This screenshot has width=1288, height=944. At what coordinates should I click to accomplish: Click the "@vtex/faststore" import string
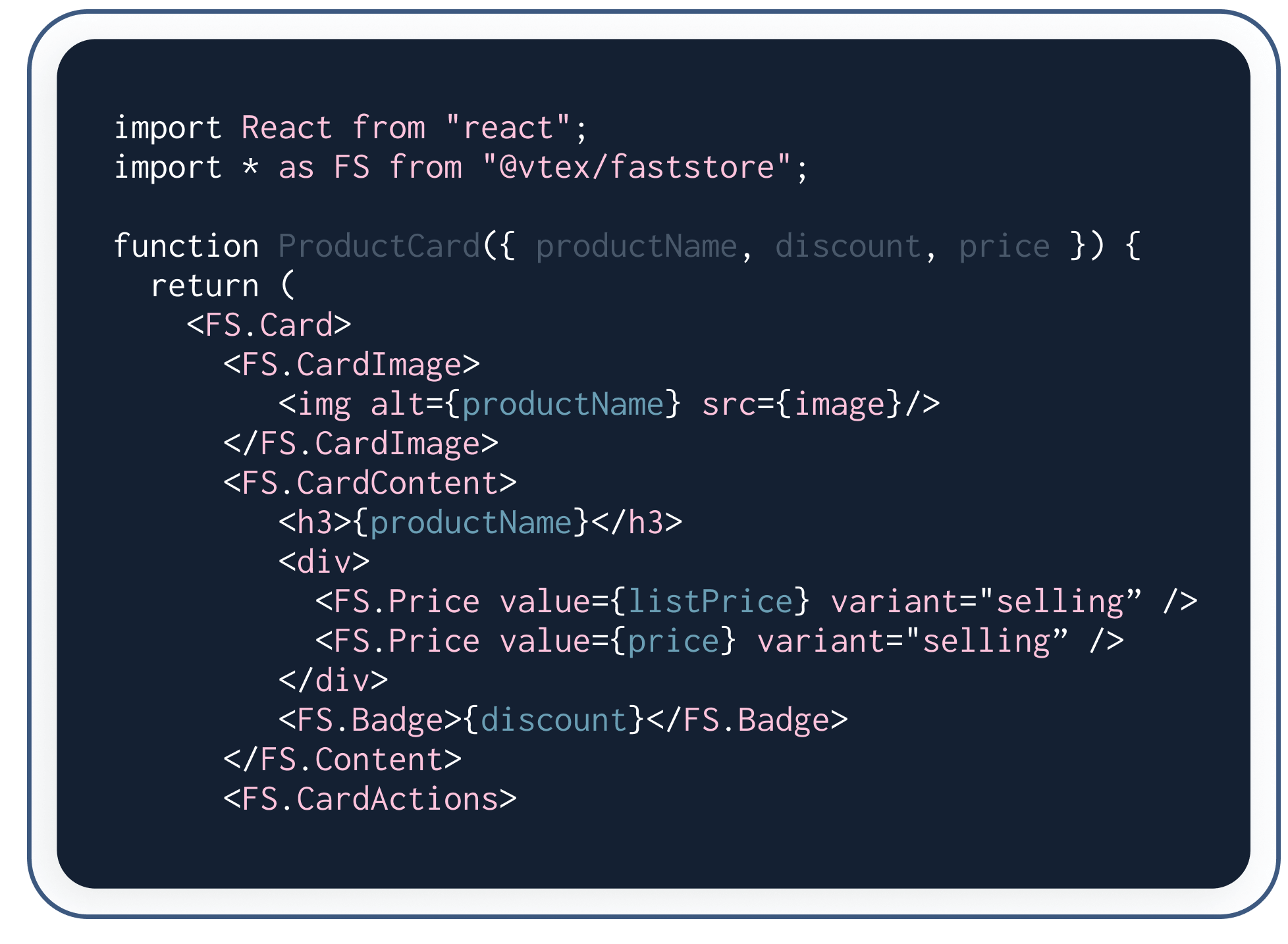click(x=636, y=167)
